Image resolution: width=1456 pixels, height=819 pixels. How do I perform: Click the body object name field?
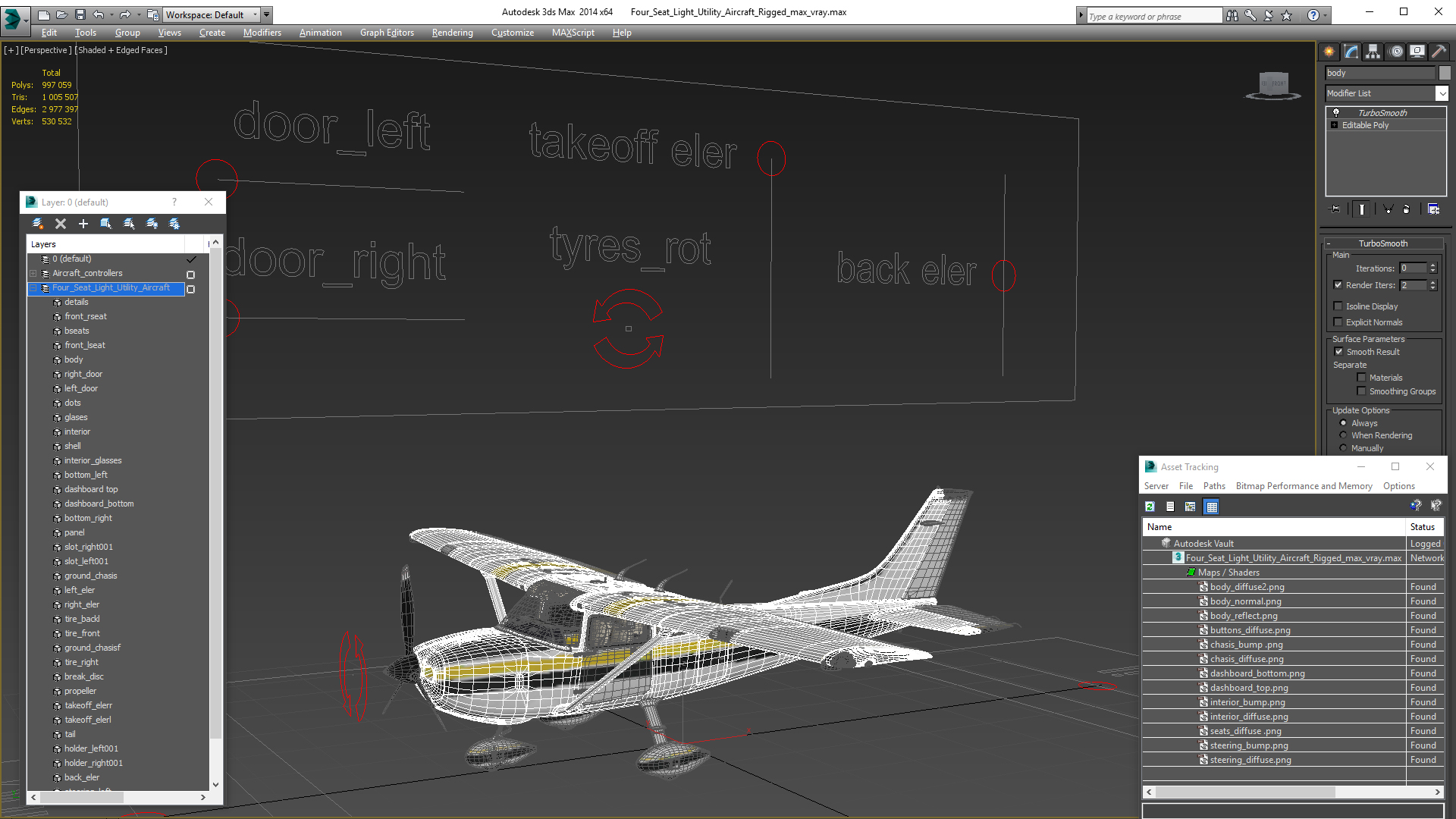pos(1380,73)
